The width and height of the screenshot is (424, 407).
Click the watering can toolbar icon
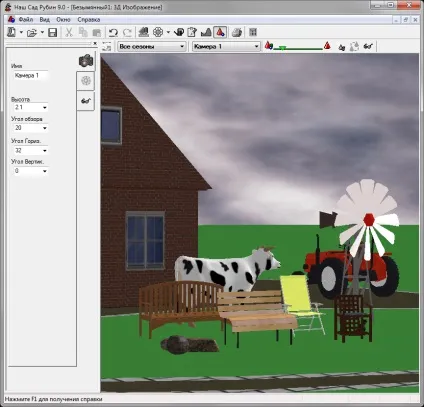click(x=179, y=32)
